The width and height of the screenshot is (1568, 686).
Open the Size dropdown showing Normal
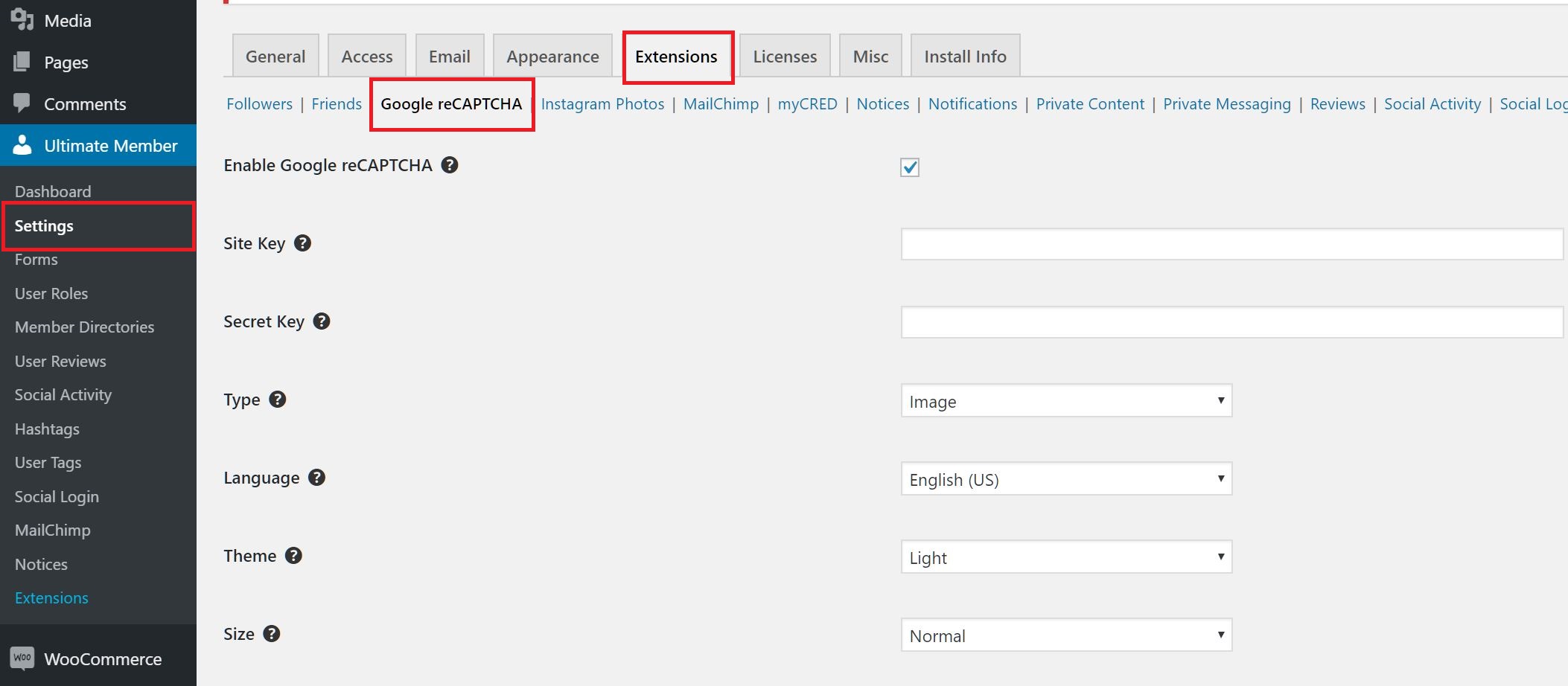pos(1066,635)
